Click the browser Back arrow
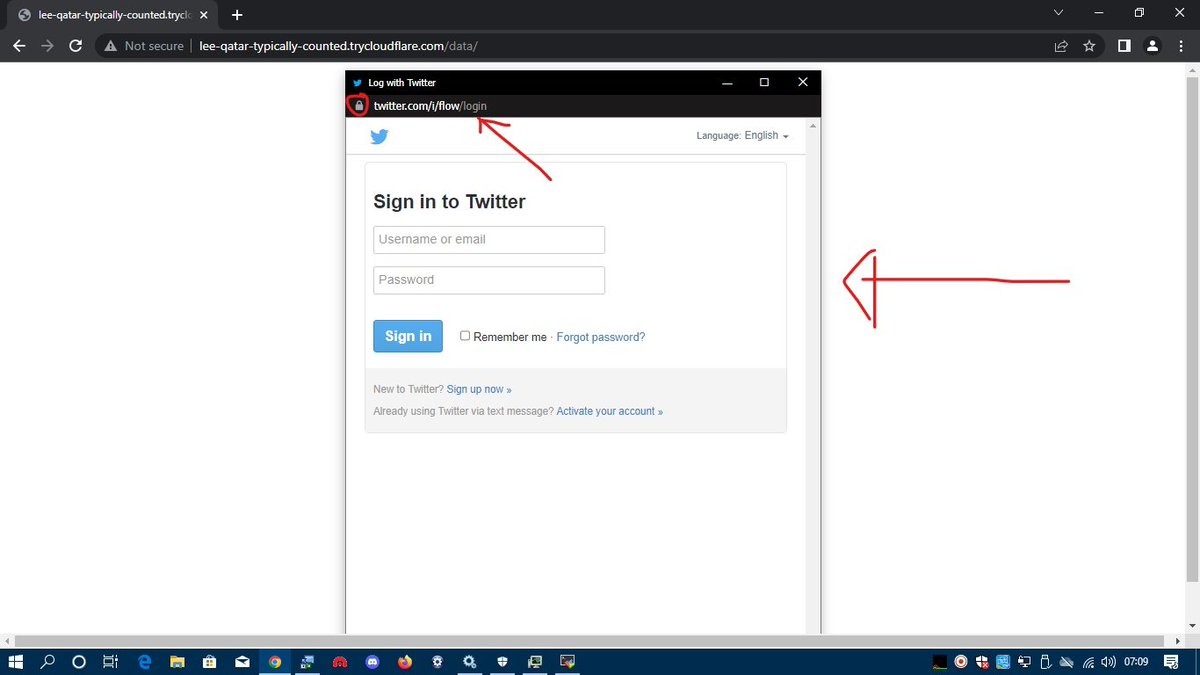 tap(19, 46)
